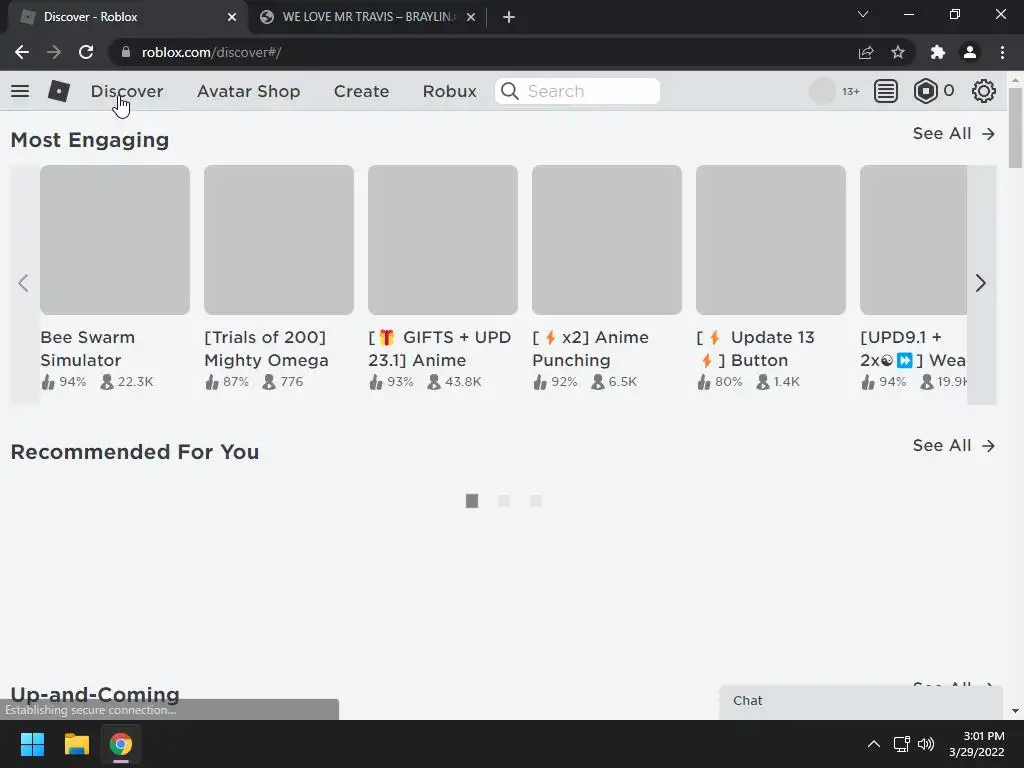The height and width of the screenshot is (768, 1024).
Task: Focus the Roblox Search field
Action: pos(577,91)
